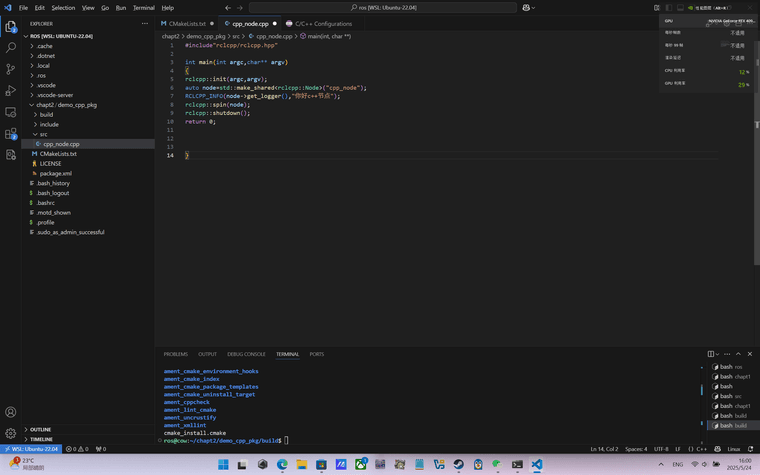Switch to the CMakeLists.txt editor tab
Image resolution: width=760 pixels, height=475 pixels.
(188, 24)
